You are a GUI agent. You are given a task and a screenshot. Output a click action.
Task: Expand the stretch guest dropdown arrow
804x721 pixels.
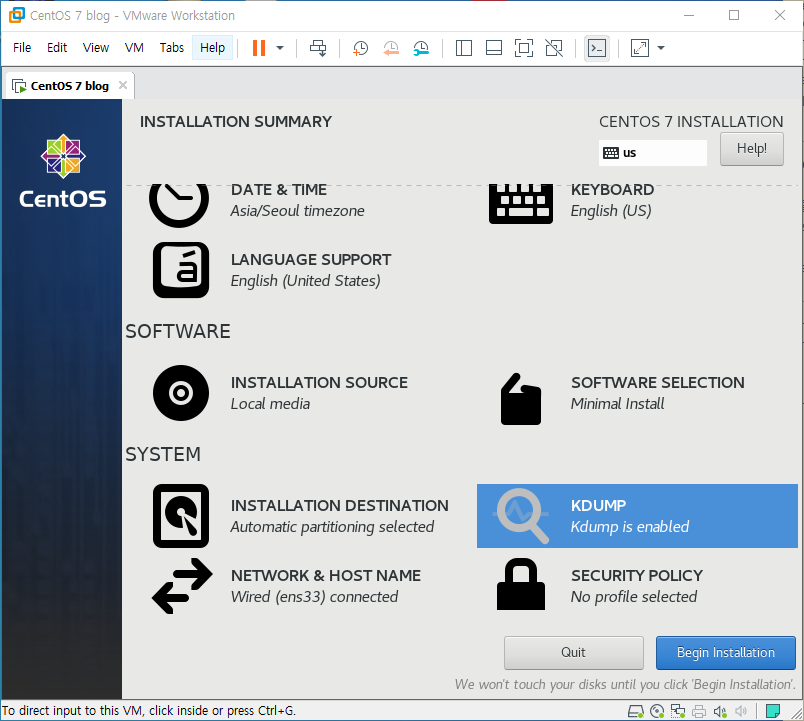[661, 48]
